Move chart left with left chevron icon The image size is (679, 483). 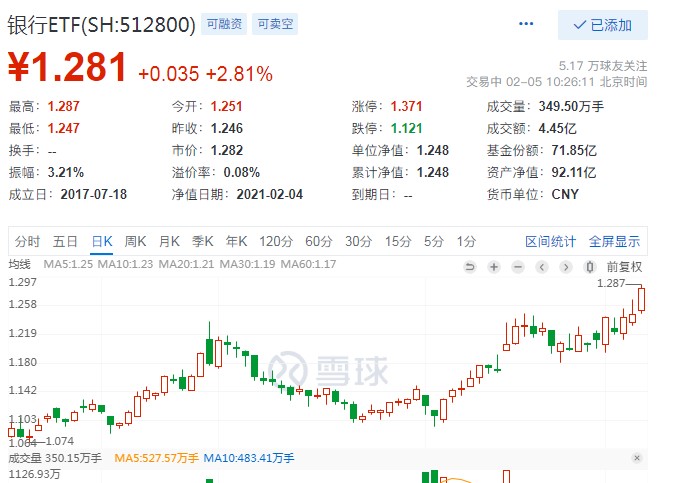pyautogui.click(x=542, y=267)
